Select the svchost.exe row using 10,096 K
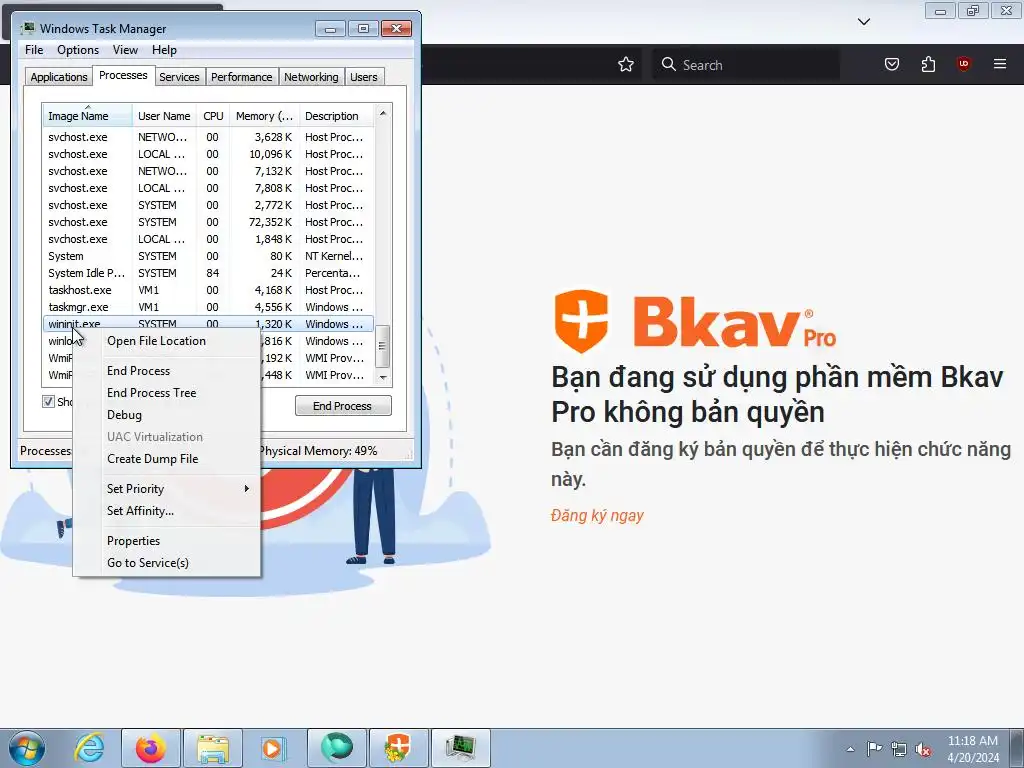 [208, 154]
